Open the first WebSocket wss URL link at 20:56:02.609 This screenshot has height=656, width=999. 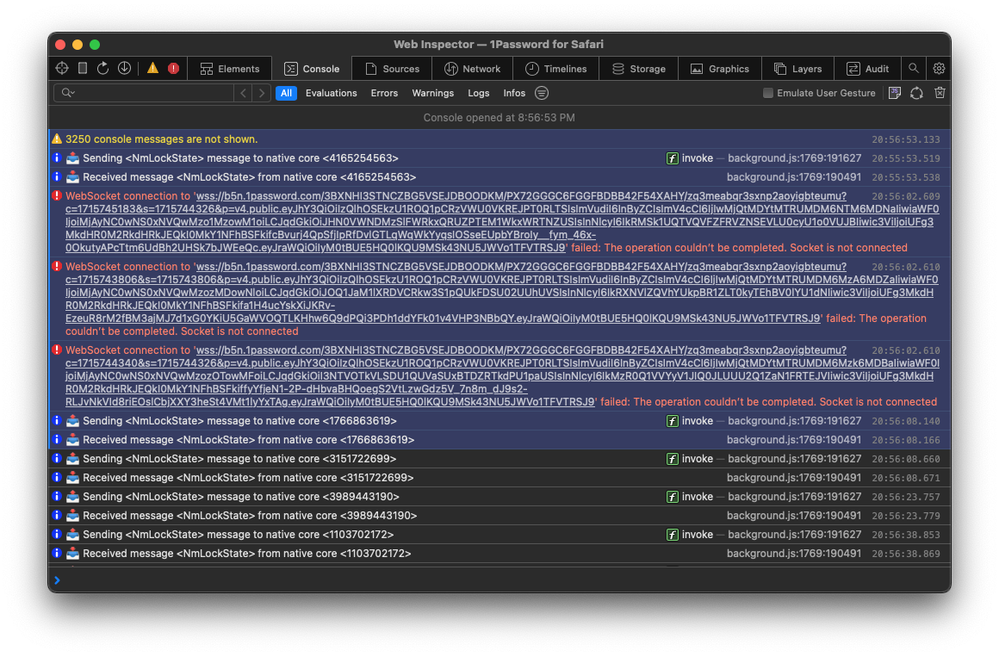pyautogui.click(x=501, y=222)
